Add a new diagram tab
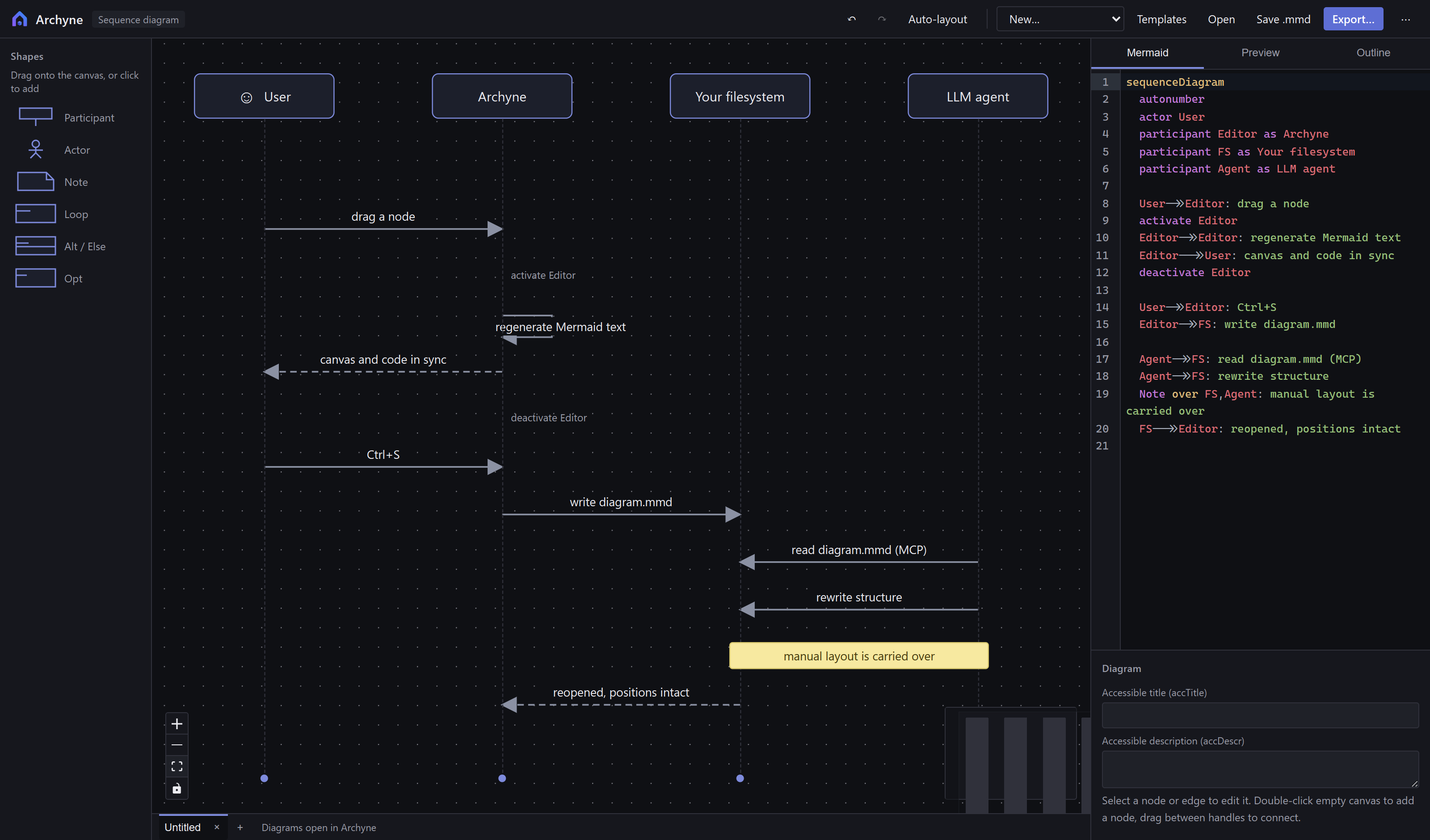 [x=240, y=827]
